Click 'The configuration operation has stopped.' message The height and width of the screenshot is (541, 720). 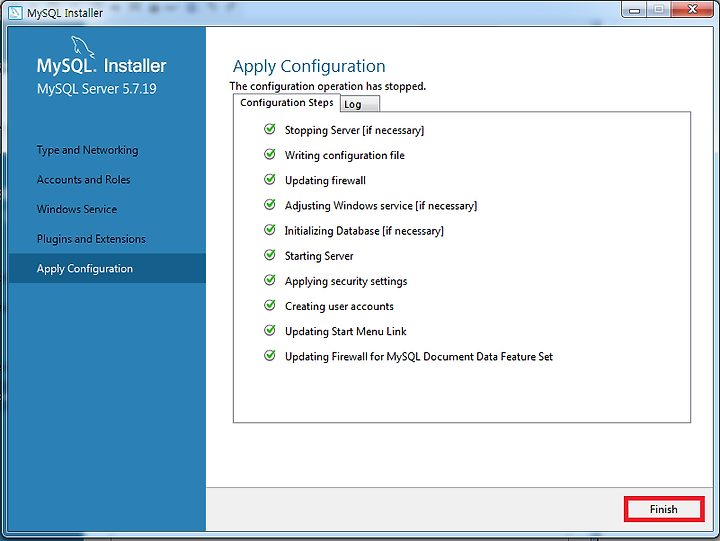coord(327,86)
